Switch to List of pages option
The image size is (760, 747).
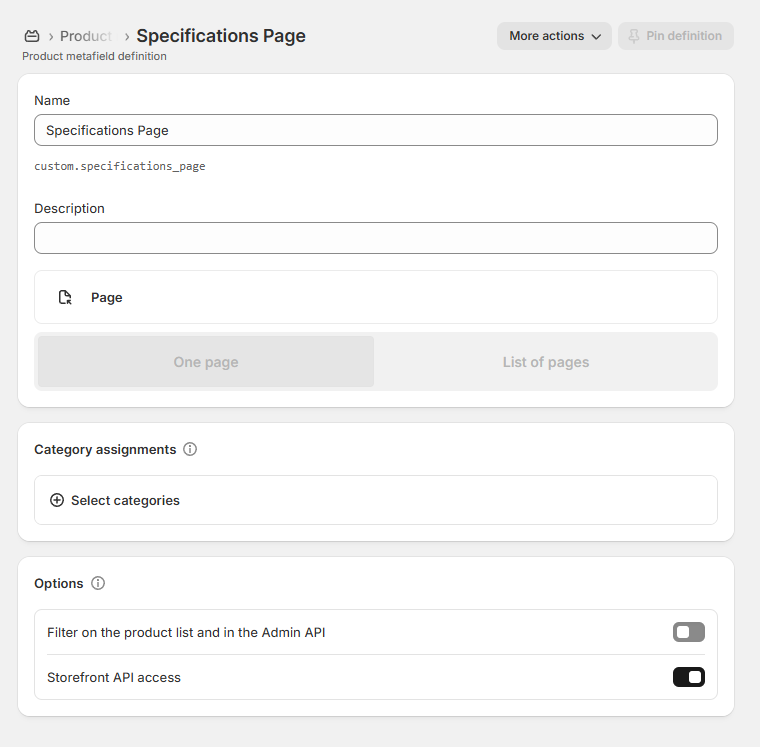click(x=545, y=362)
